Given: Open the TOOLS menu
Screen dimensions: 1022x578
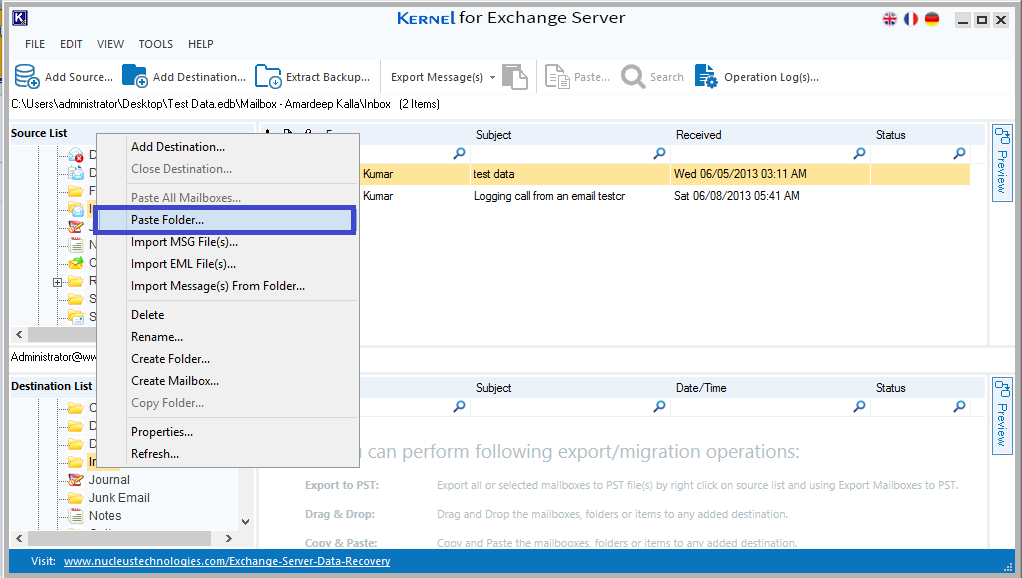Looking at the screenshot, I should coord(156,44).
